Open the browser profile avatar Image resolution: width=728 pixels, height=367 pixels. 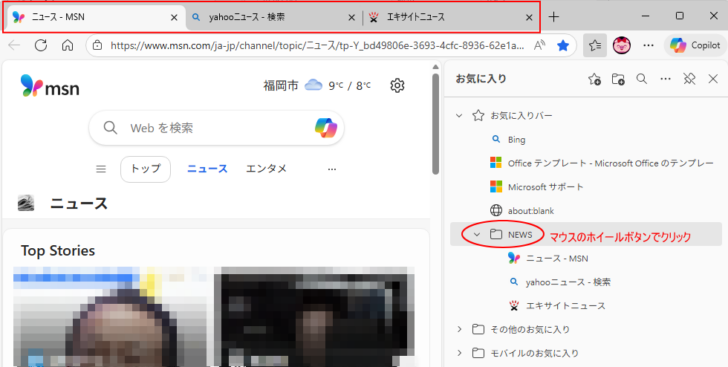click(x=622, y=46)
